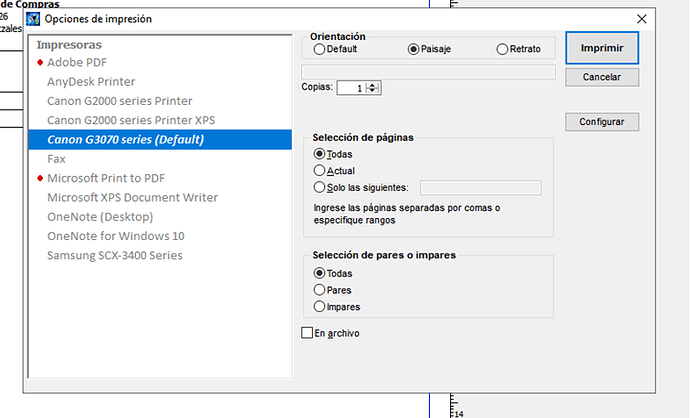690x418 pixels.
Task: Choose AnyDesk Printer from the list
Action: pos(91,82)
